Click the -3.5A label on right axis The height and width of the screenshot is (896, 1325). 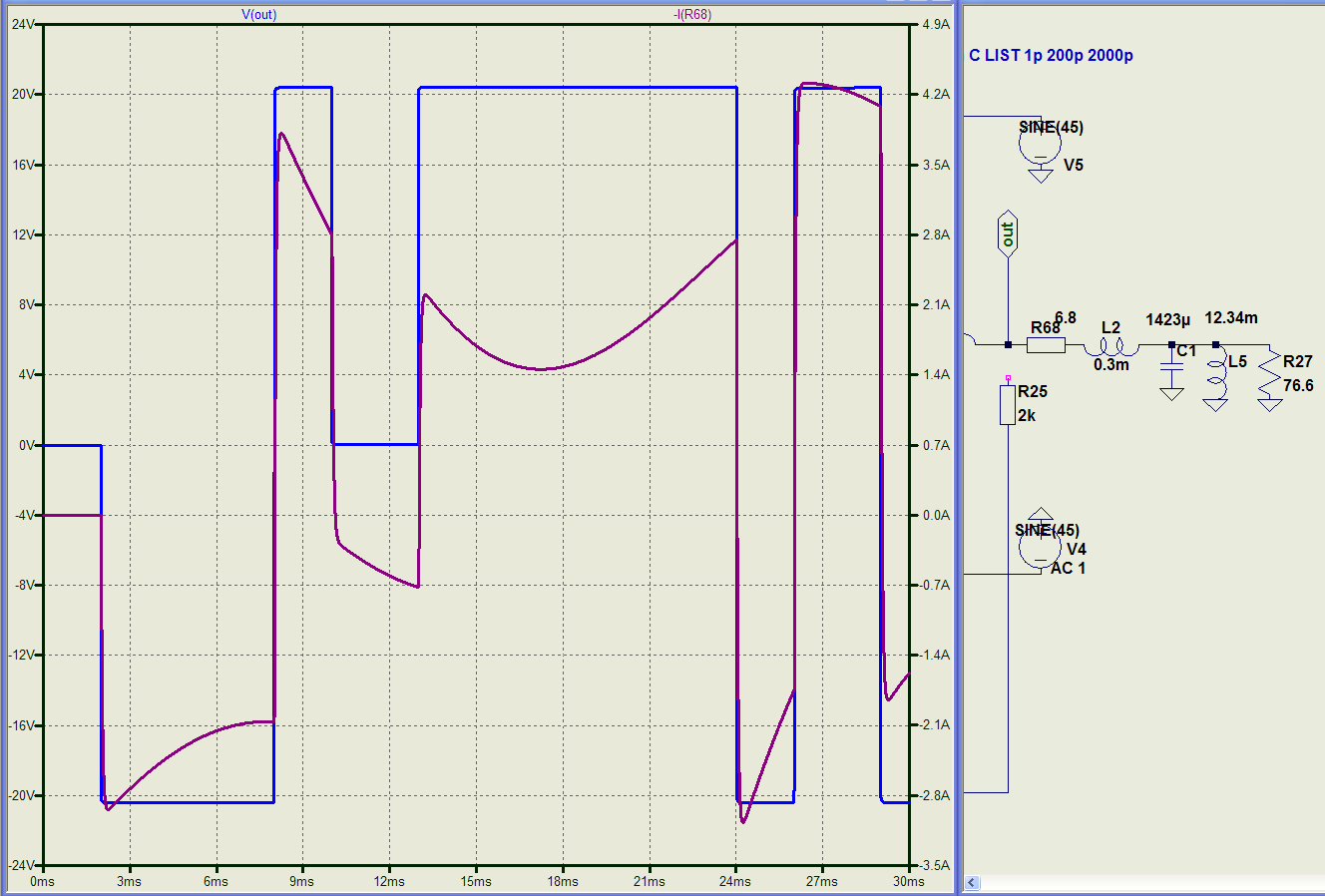point(935,865)
